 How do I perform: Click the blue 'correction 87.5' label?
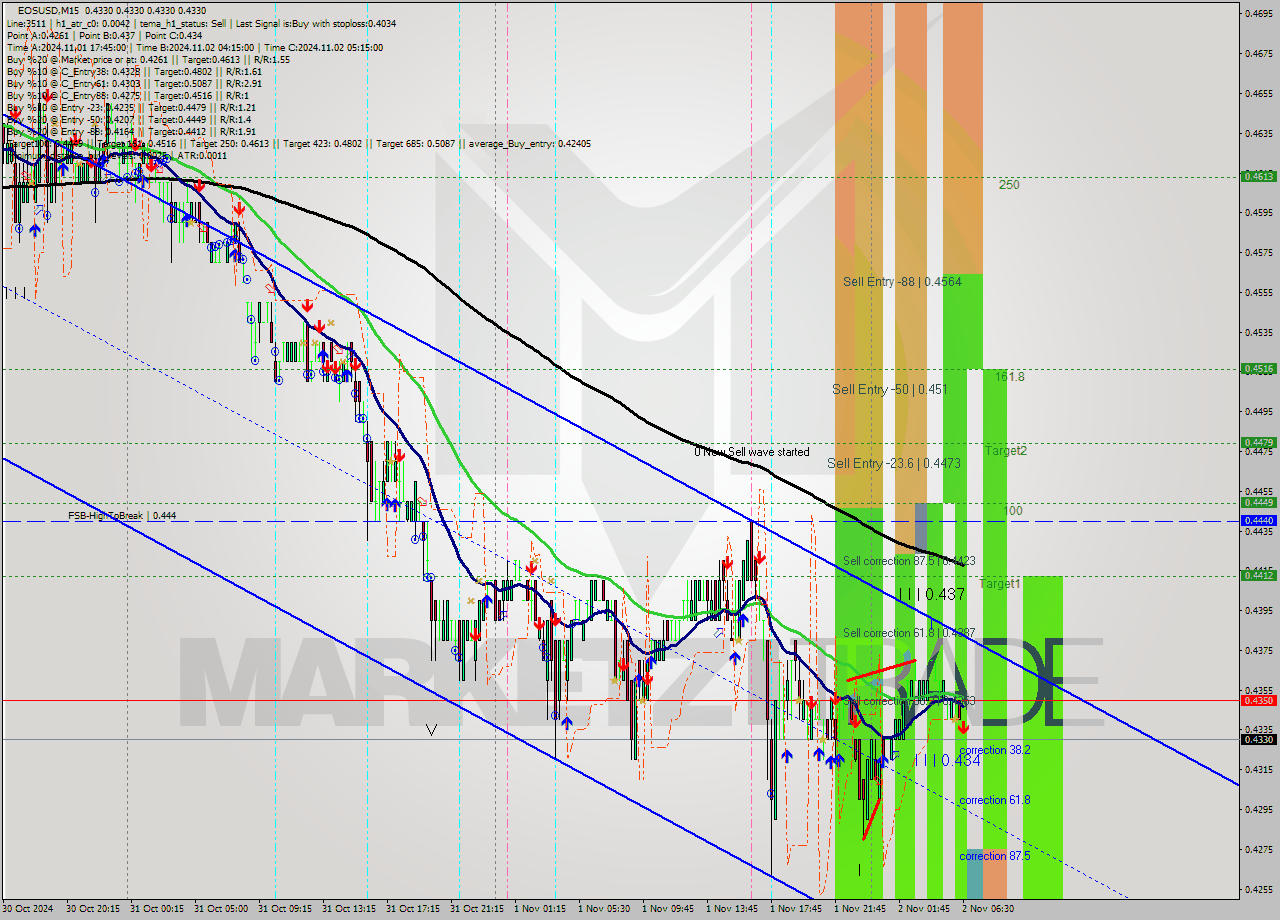[994, 856]
